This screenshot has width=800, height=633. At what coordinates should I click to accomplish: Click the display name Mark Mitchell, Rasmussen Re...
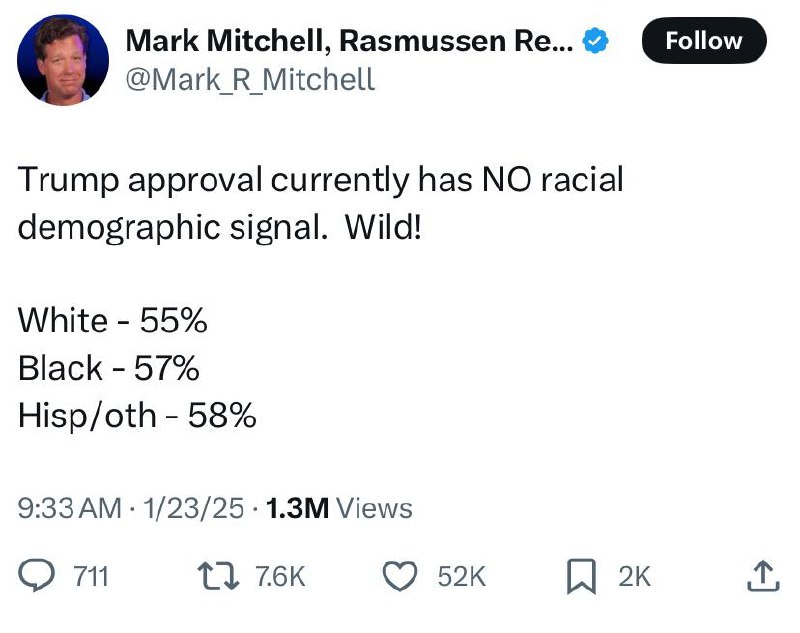[x=349, y=41]
